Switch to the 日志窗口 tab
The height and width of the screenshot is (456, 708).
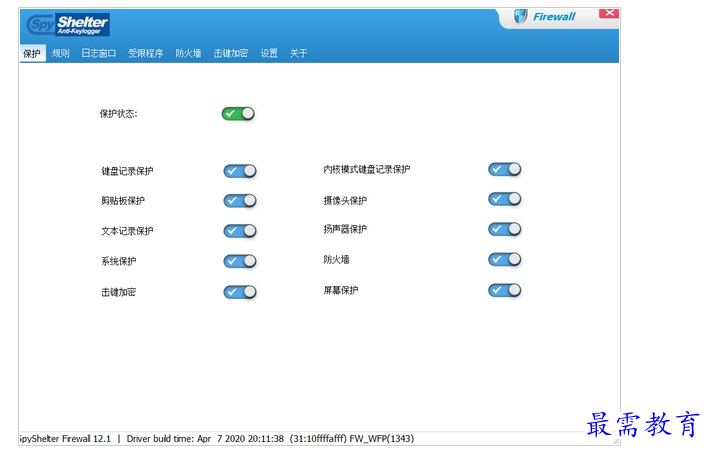98,53
